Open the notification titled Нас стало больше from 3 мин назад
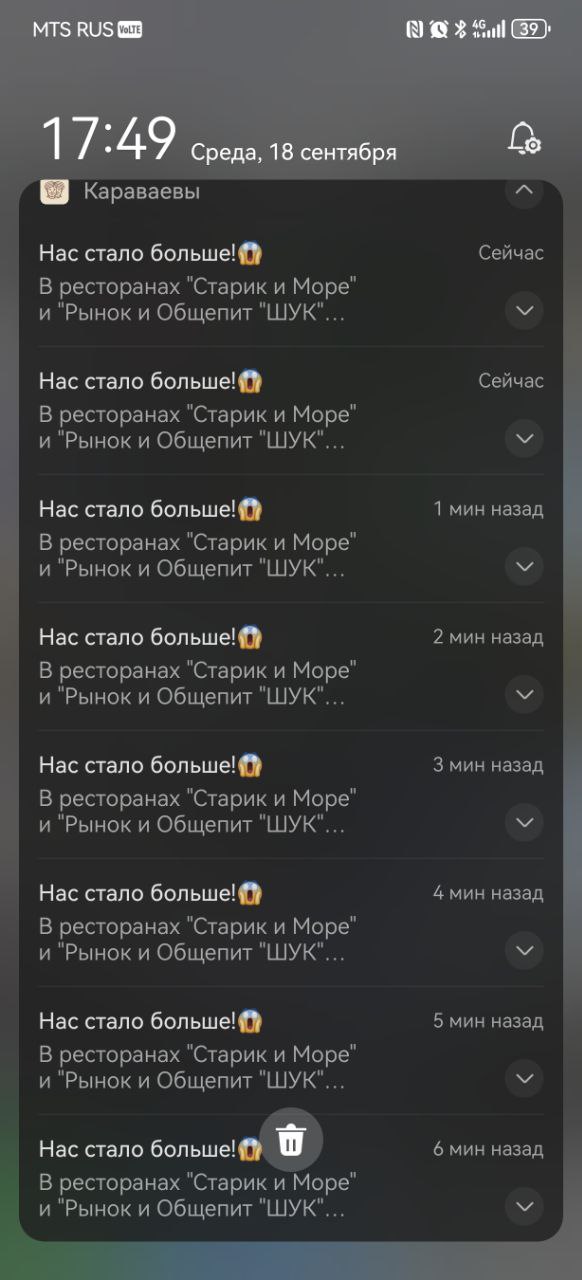The width and height of the screenshot is (582, 1280). tap(291, 795)
